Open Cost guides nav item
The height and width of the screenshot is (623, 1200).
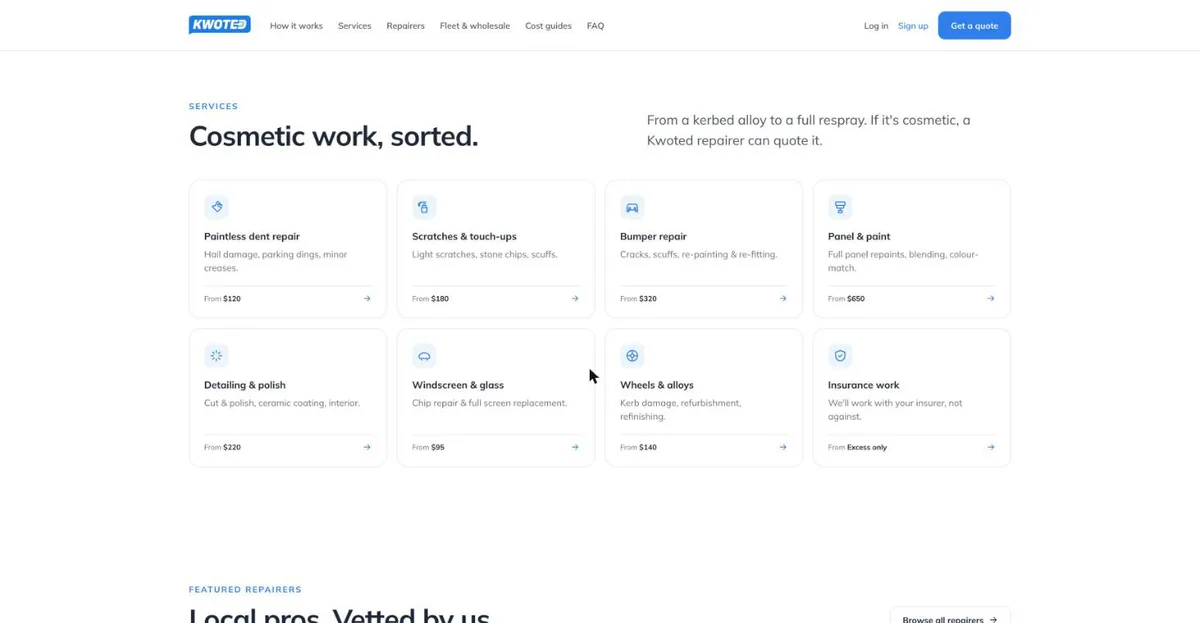(548, 26)
